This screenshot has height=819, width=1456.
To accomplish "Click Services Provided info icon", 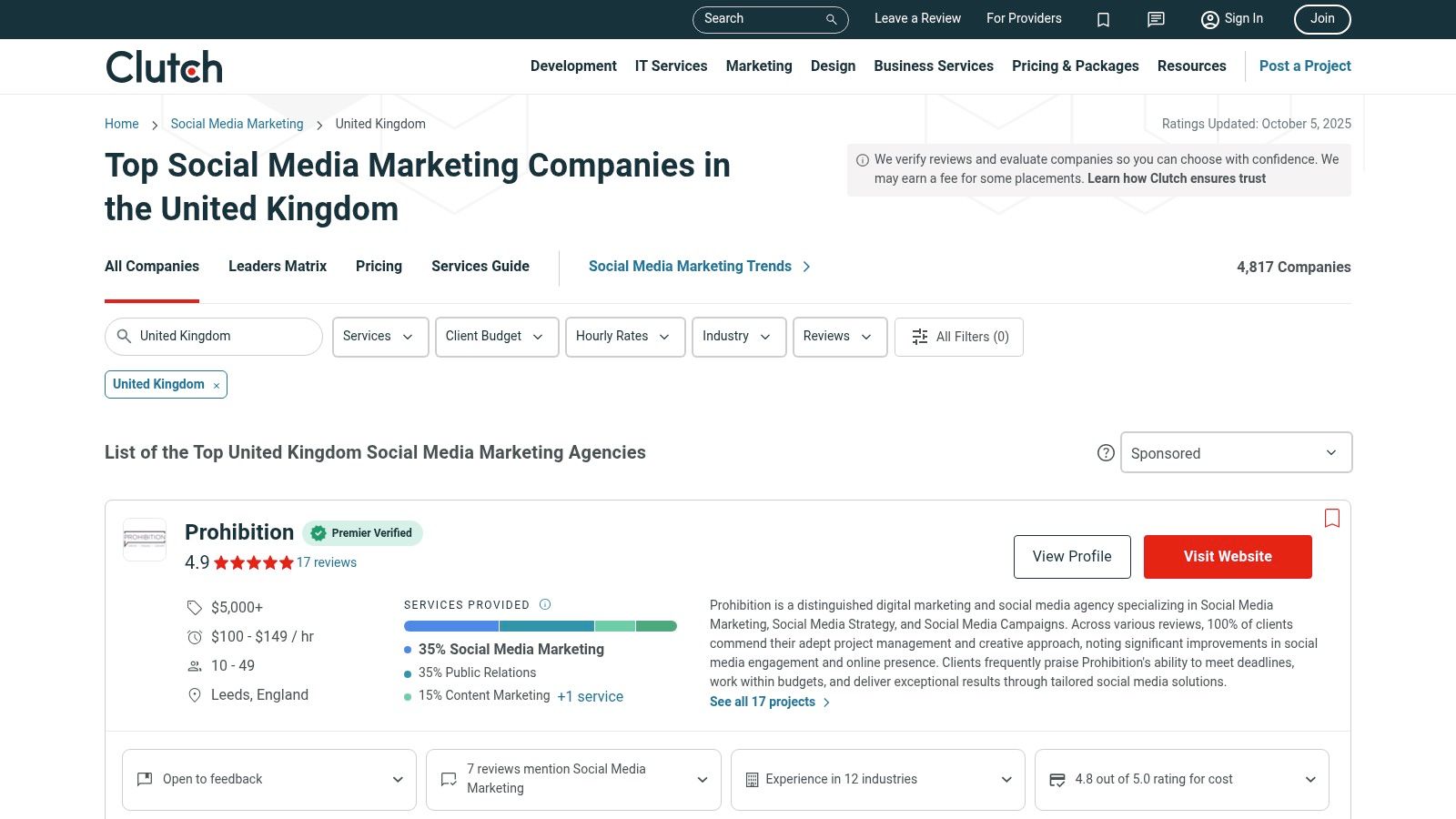I will (x=545, y=604).
